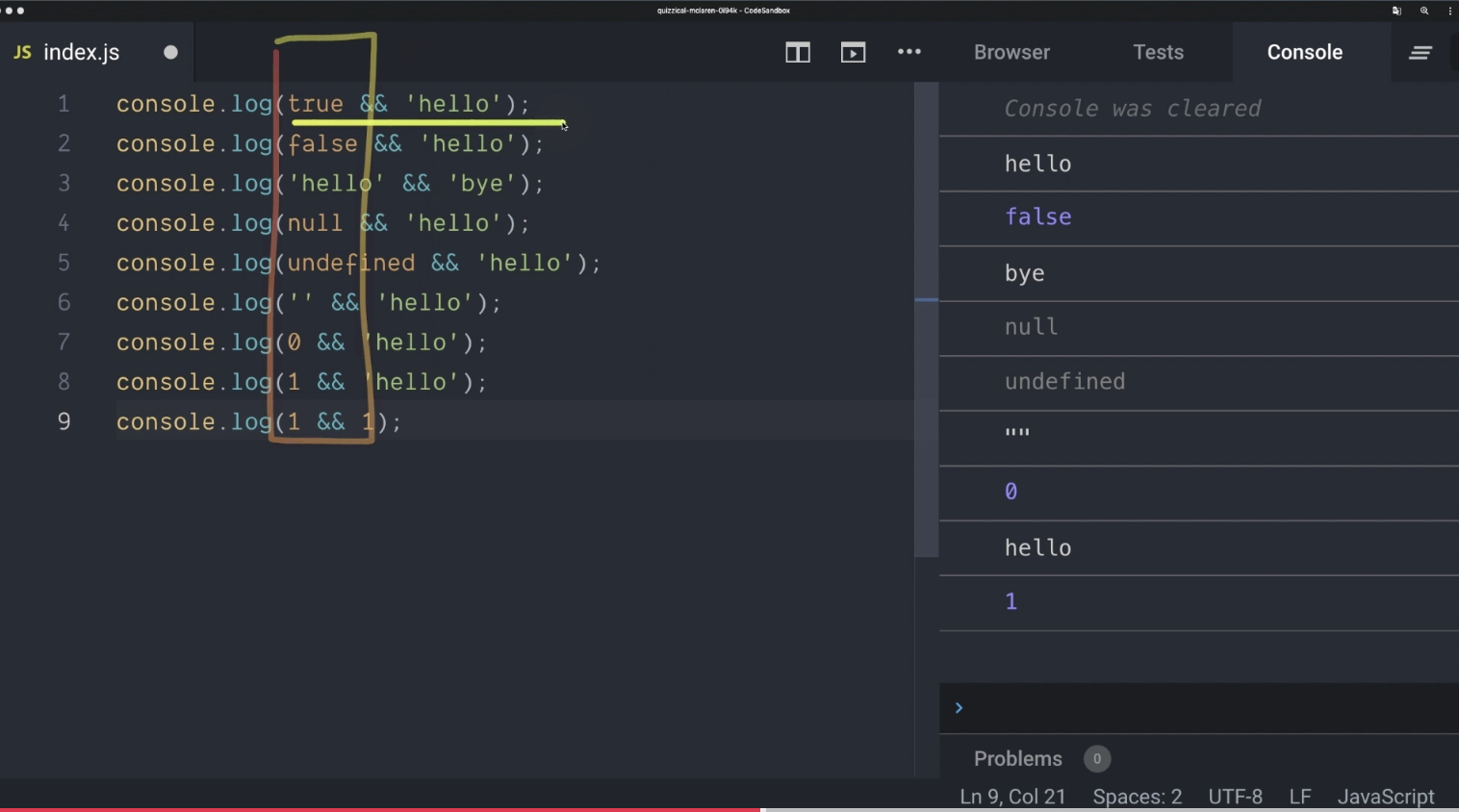Switch to the Browser tab

1011,52
